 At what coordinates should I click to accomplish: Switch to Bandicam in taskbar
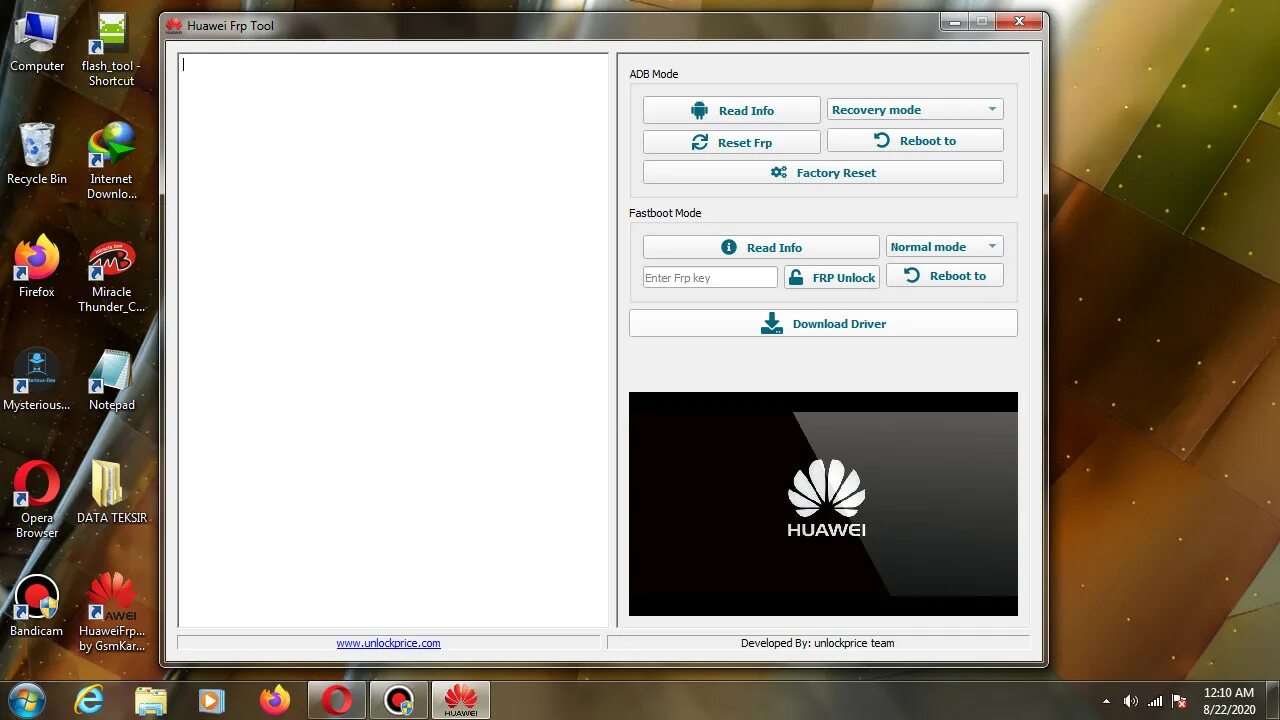pyautogui.click(x=399, y=700)
